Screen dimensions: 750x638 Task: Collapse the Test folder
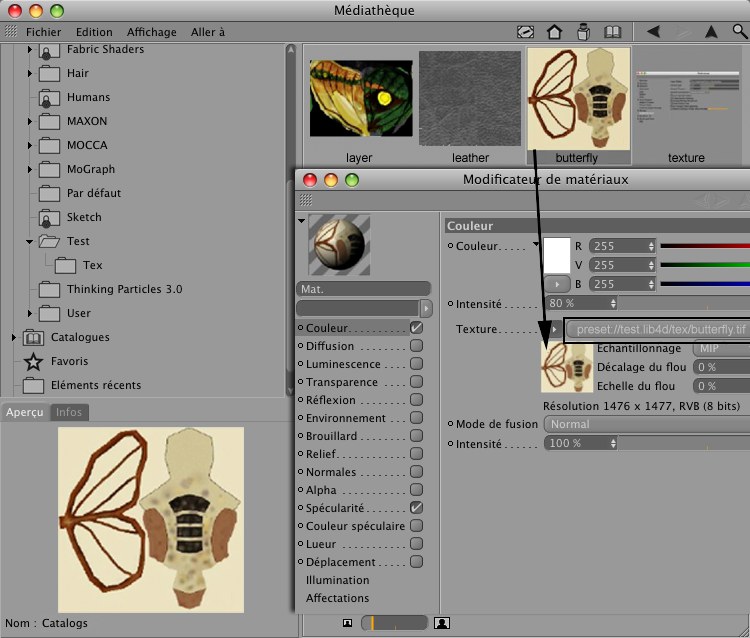(30, 241)
